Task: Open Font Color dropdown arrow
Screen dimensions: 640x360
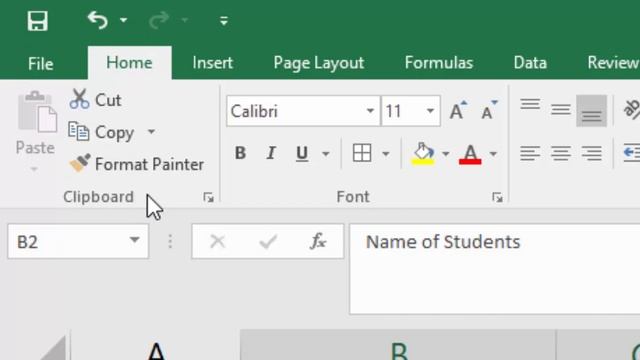Action: pyautogui.click(x=493, y=154)
